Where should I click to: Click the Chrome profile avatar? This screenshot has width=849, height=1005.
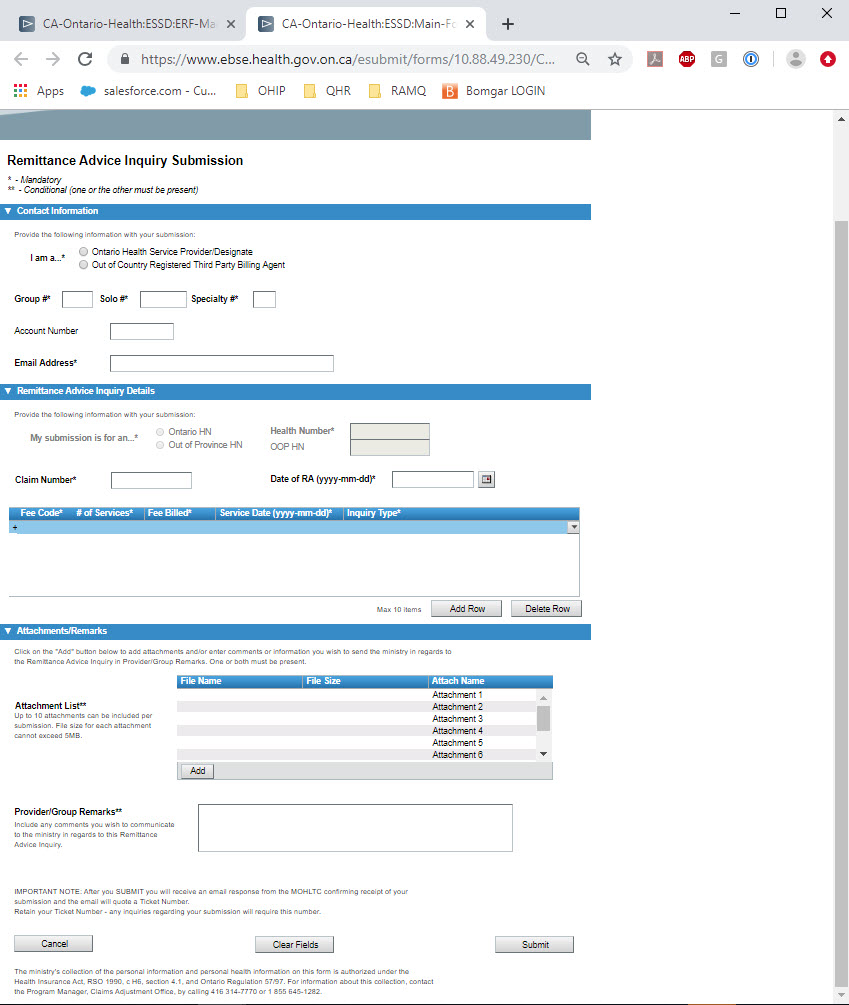(x=795, y=59)
